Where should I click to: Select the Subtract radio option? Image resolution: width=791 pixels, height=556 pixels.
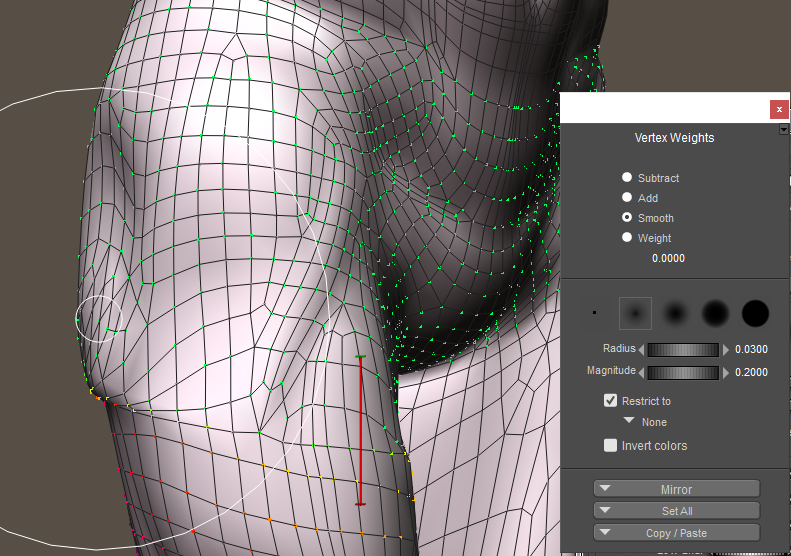pyautogui.click(x=627, y=178)
